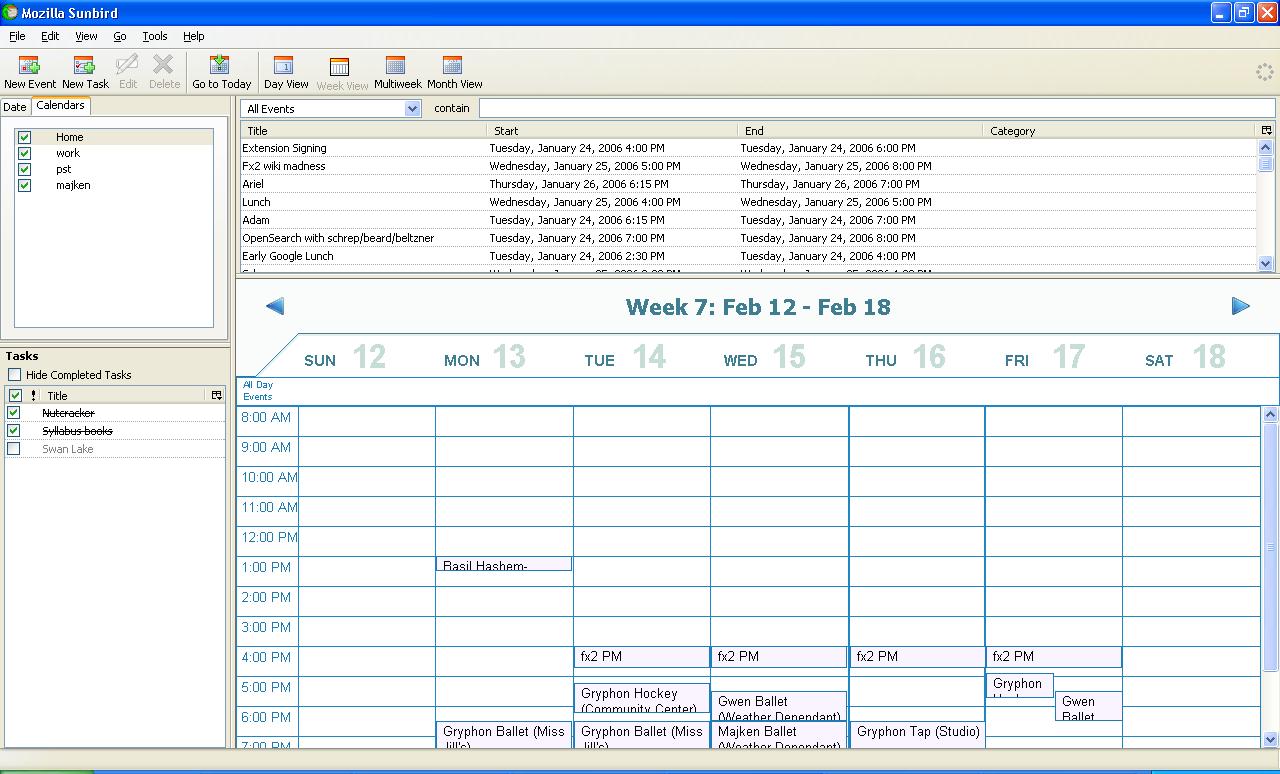Click the New Event toolbar icon
The width and height of the screenshot is (1280, 774).
pos(29,71)
